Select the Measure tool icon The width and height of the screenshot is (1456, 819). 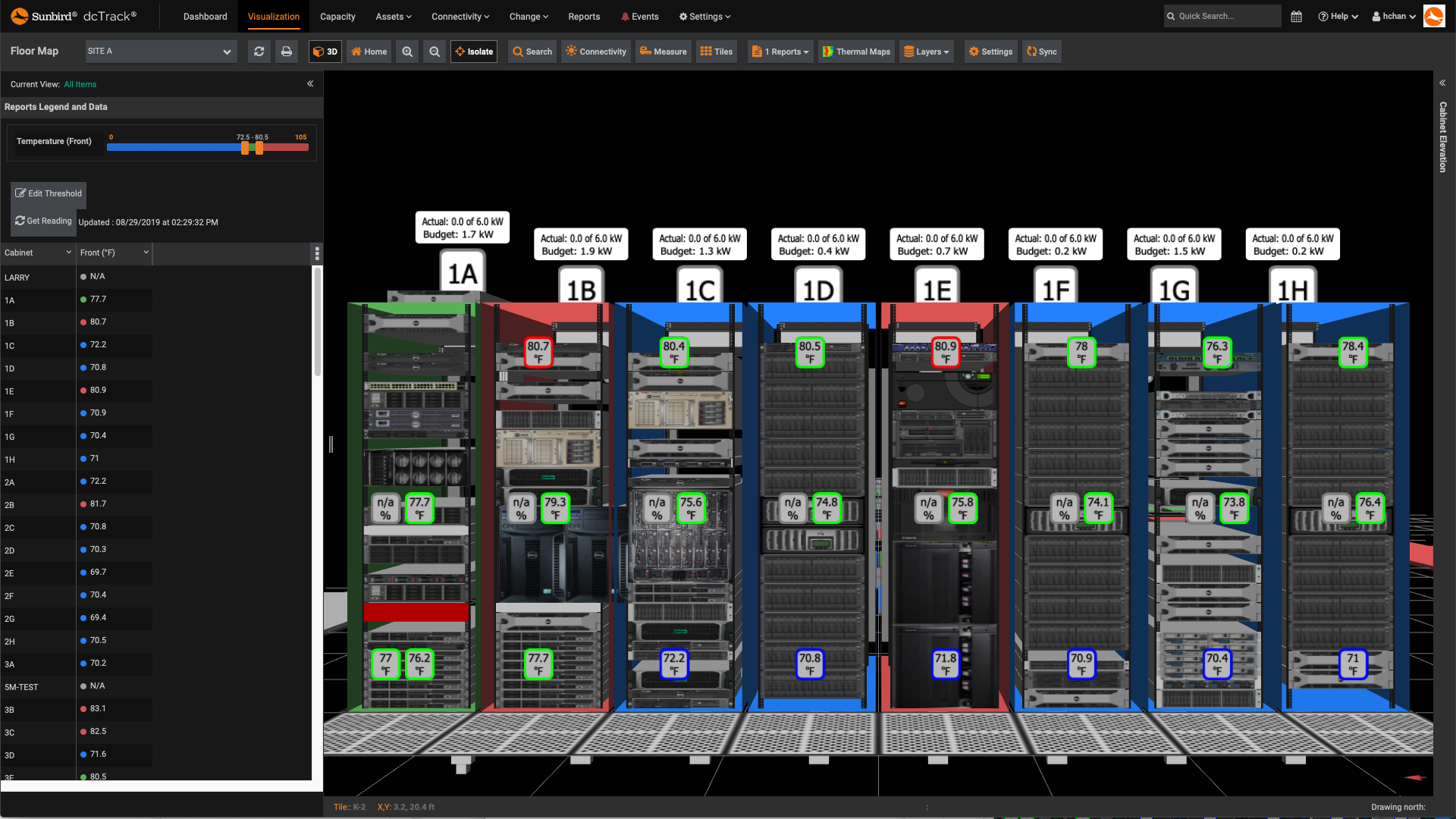pyautogui.click(x=645, y=51)
